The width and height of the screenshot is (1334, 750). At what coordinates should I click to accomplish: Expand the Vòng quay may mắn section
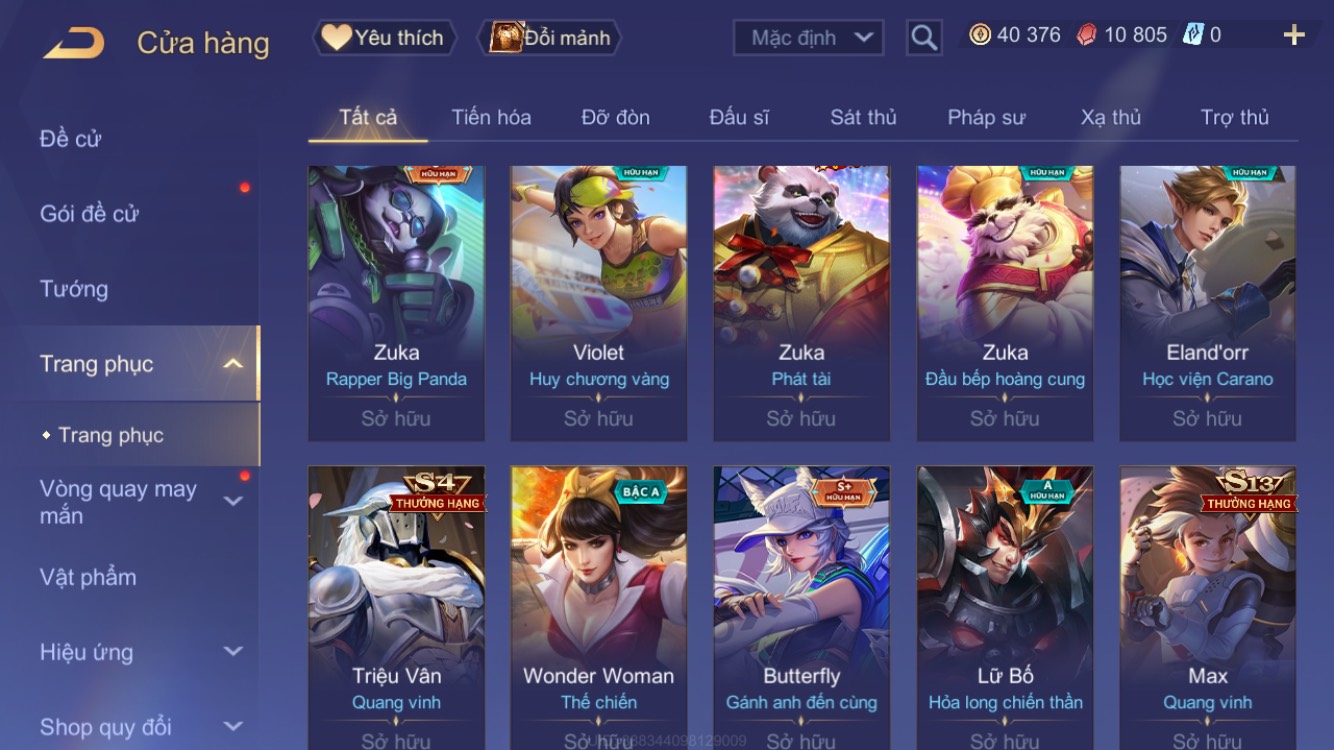tap(233, 501)
